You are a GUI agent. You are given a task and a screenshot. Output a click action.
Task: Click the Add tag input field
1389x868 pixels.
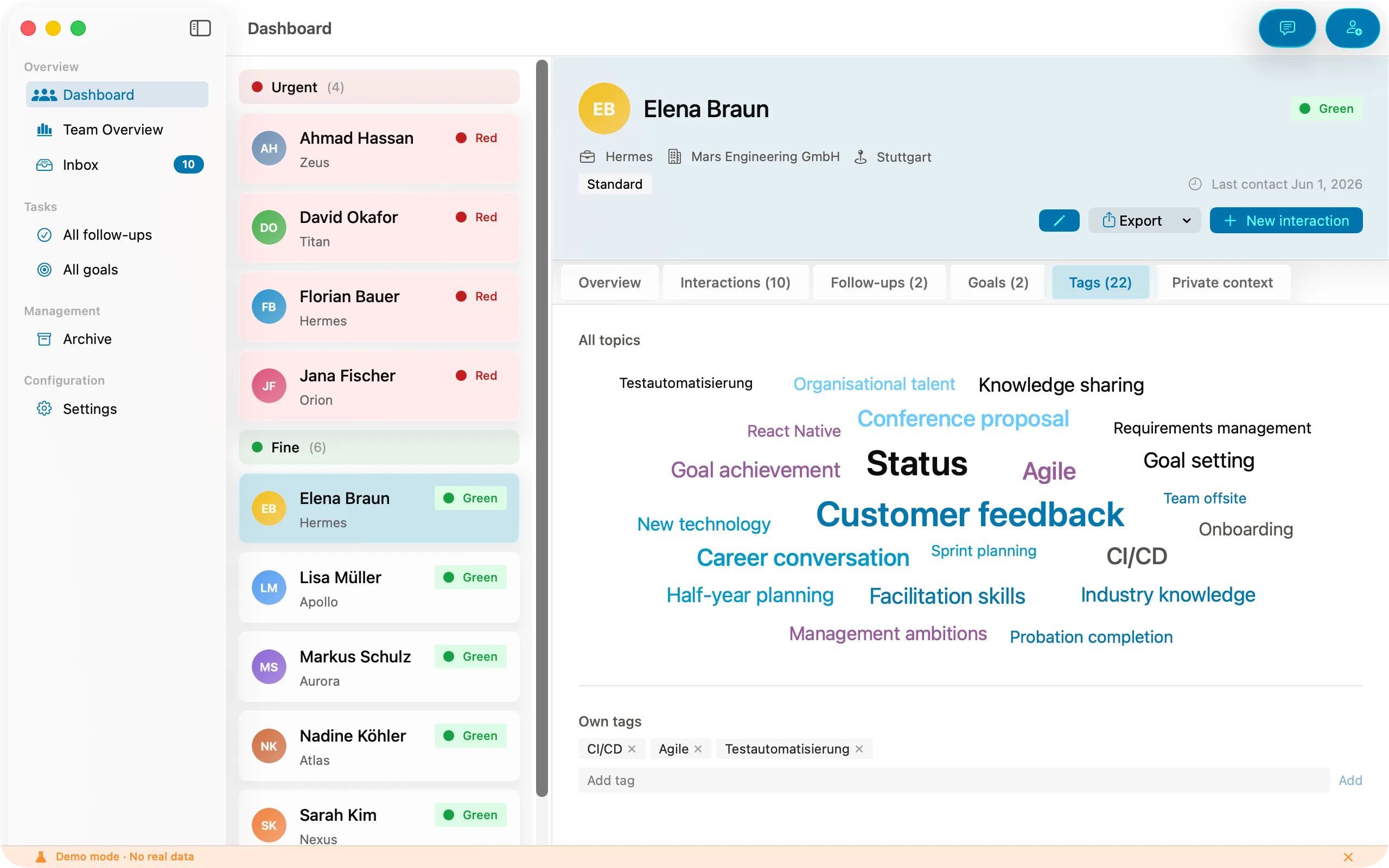953,780
